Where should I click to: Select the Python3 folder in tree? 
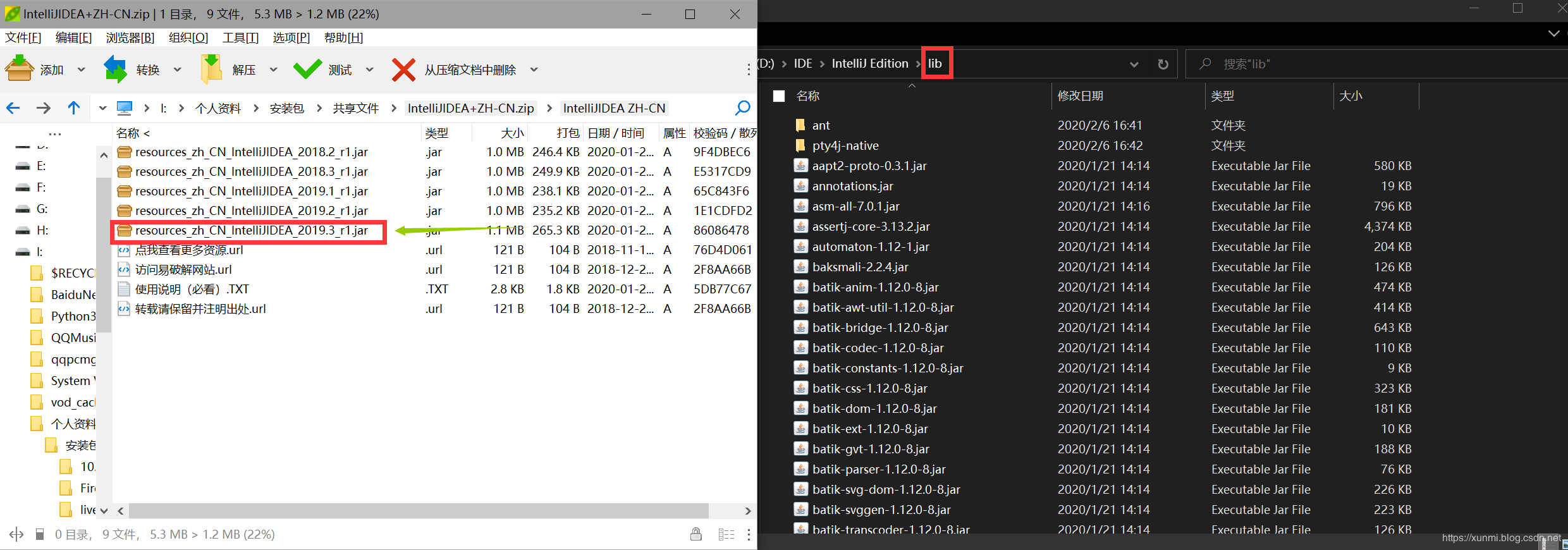(73, 316)
